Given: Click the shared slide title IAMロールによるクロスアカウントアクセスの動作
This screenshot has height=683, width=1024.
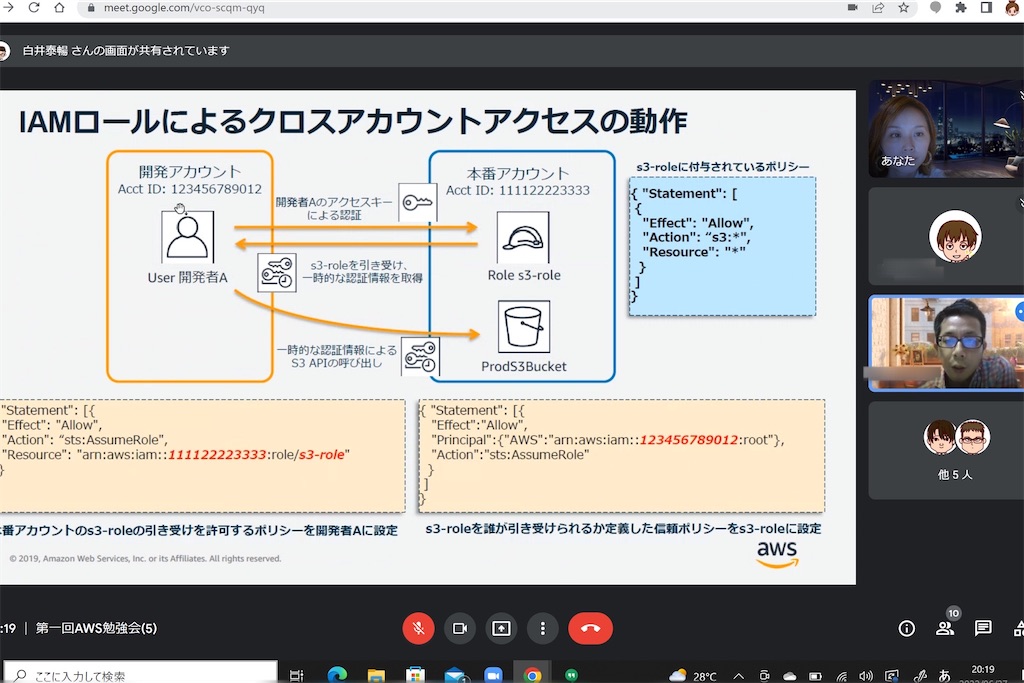Looking at the screenshot, I should coord(353,121).
